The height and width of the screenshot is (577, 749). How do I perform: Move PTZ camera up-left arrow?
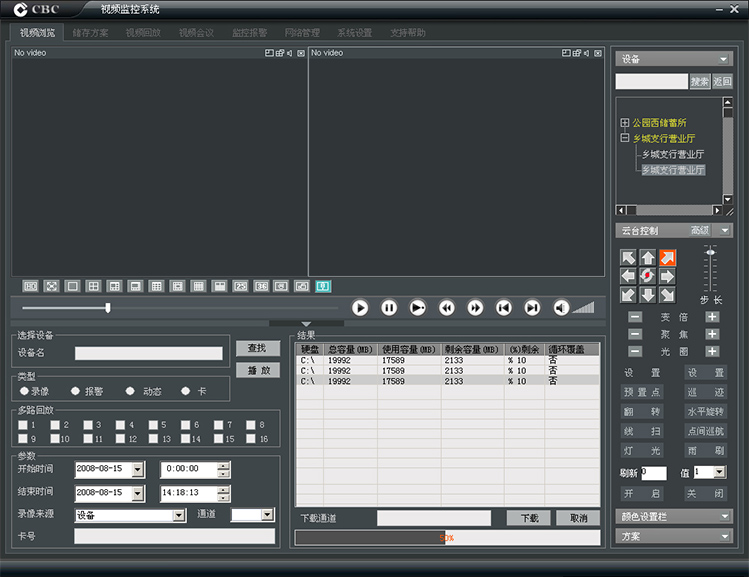628,257
